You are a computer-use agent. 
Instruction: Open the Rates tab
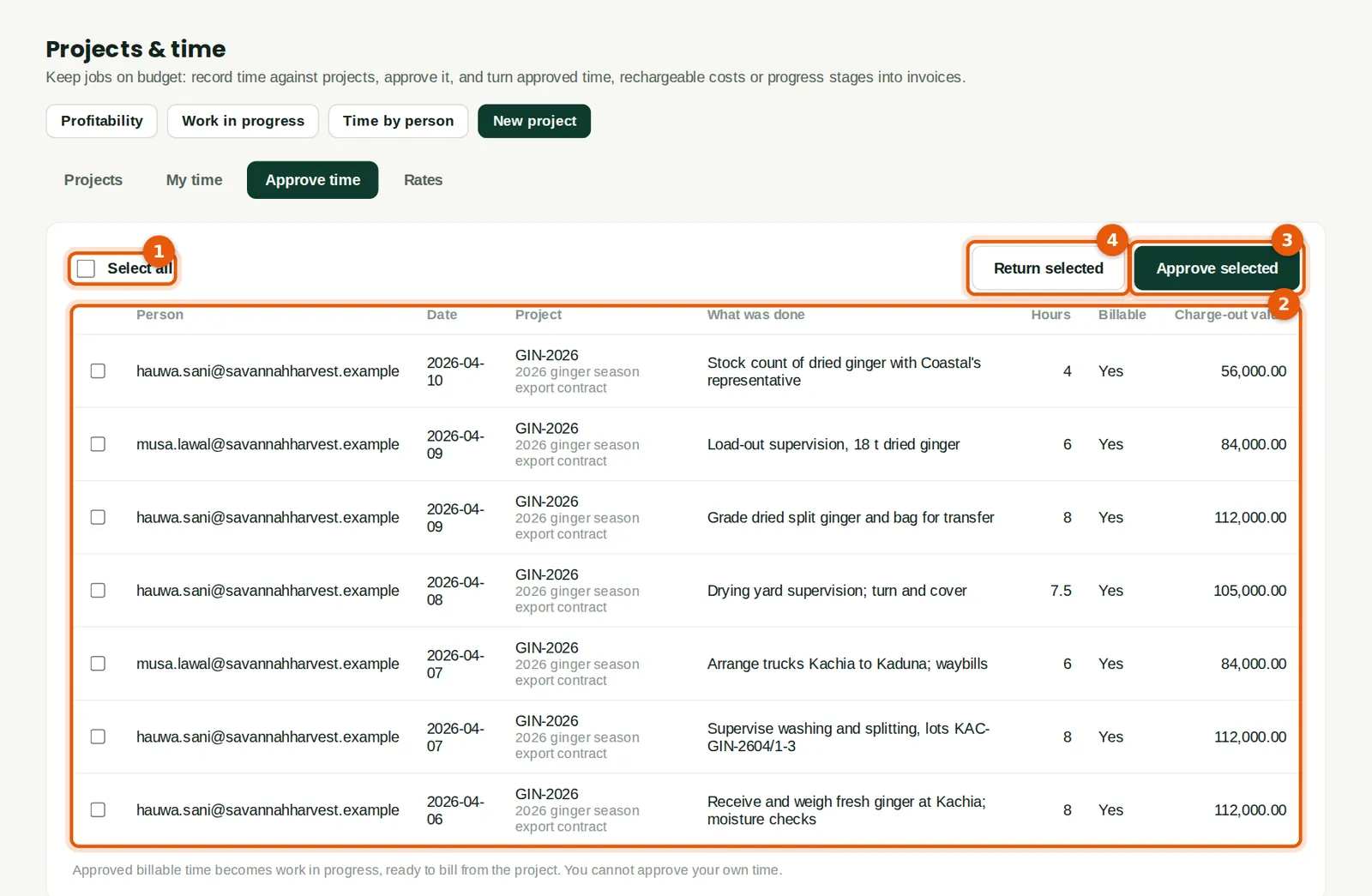tap(423, 180)
